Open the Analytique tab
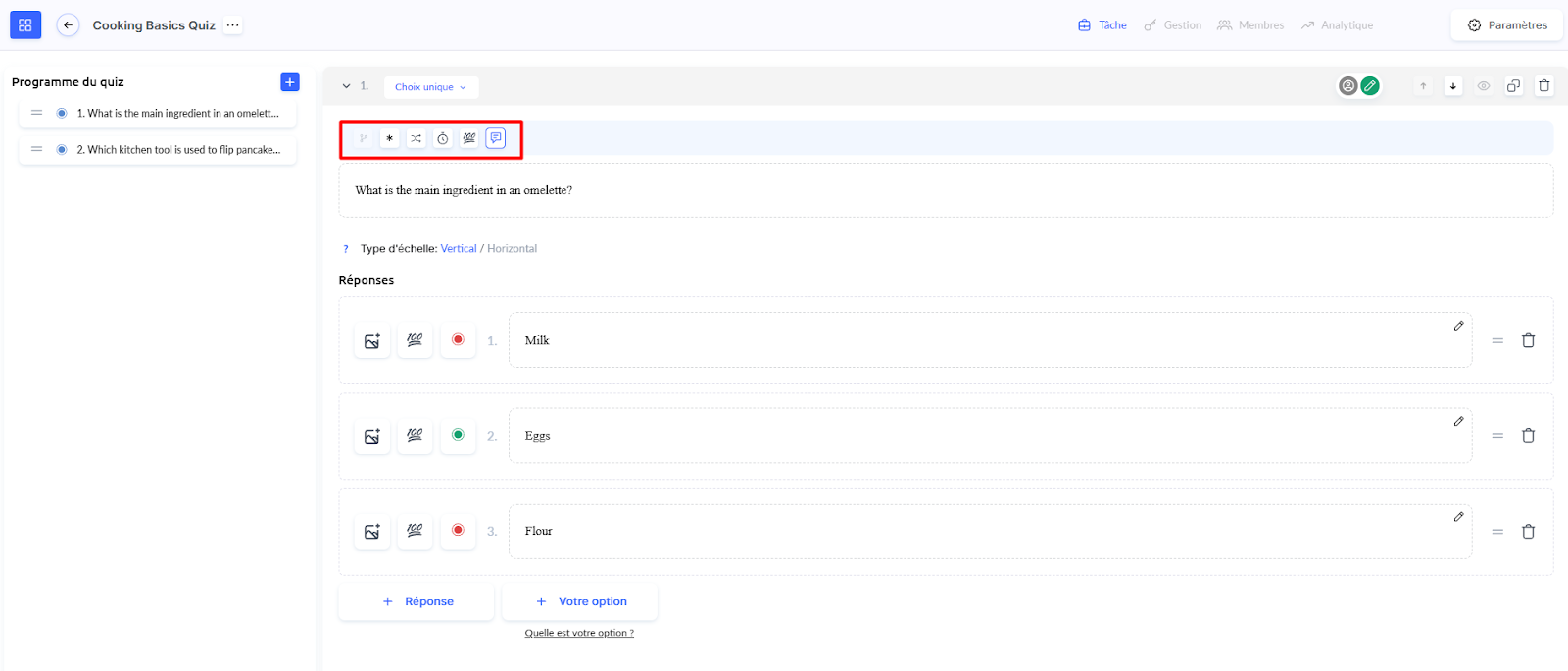This screenshot has height=671, width=1568. pos(1338,25)
